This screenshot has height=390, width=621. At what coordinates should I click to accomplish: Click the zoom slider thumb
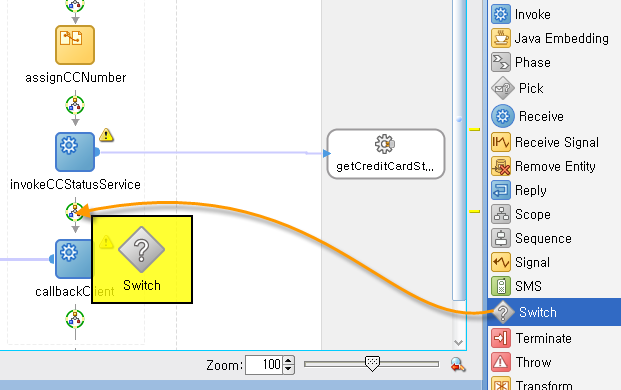point(372,363)
